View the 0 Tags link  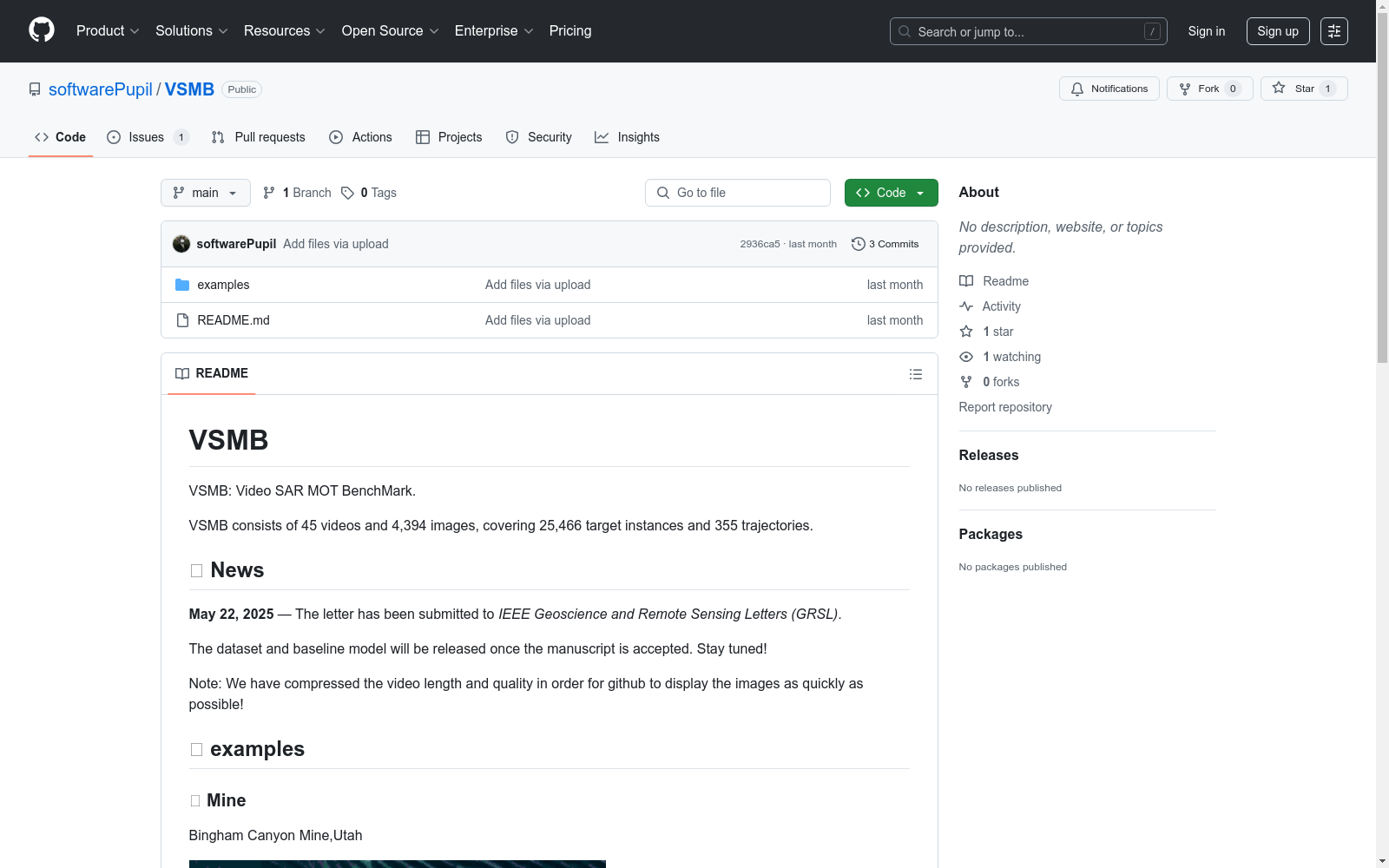coord(369,193)
